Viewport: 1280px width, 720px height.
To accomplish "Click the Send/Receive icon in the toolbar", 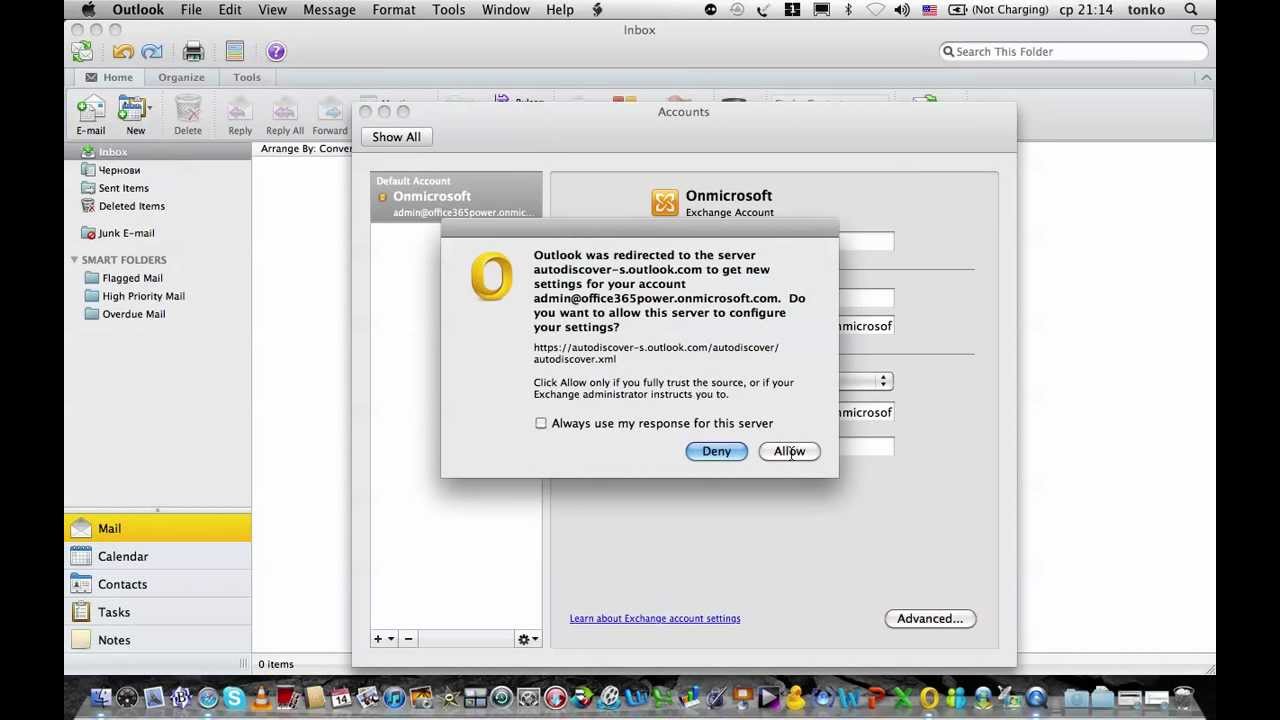I will coord(82,51).
